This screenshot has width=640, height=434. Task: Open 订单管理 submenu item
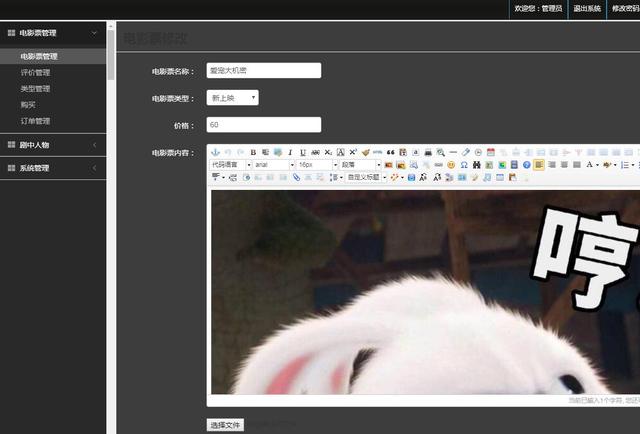[36, 121]
